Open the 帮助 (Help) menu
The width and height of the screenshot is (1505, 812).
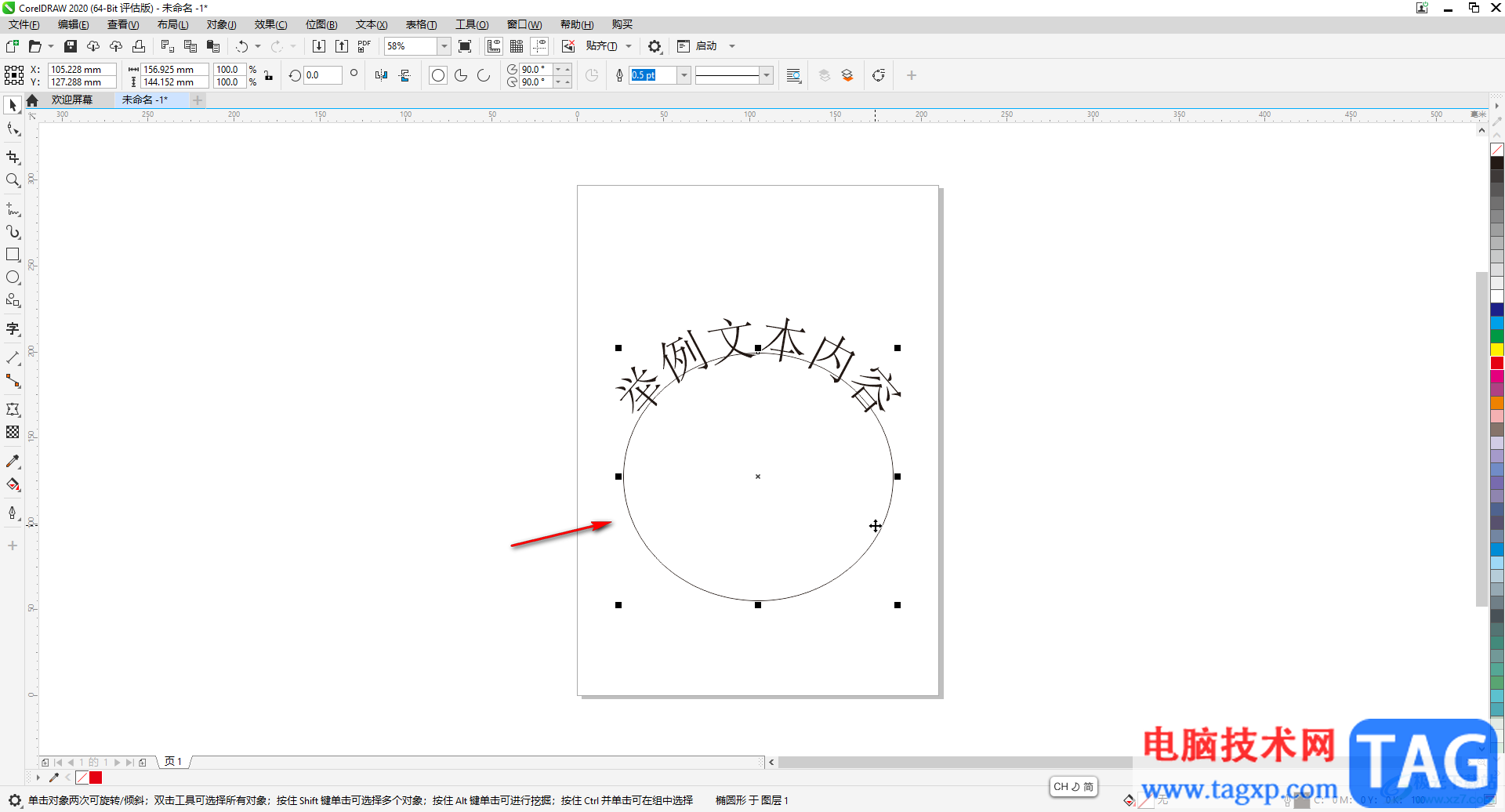pos(577,24)
